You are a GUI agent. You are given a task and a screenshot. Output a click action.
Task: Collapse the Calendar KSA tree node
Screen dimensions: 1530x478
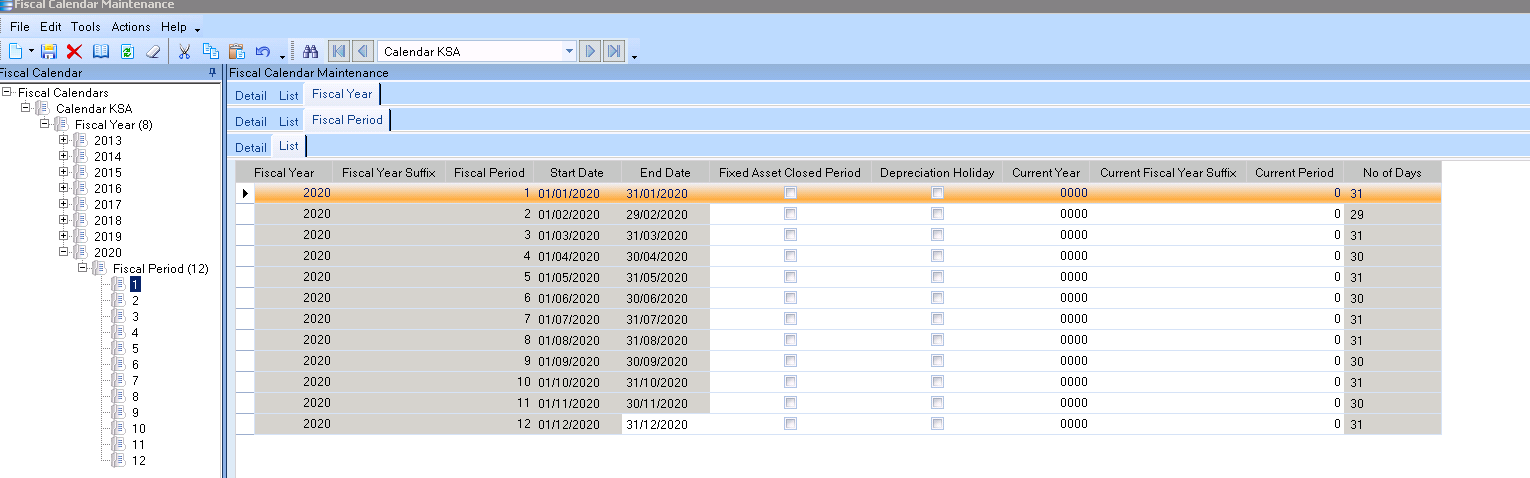point(26,108)
